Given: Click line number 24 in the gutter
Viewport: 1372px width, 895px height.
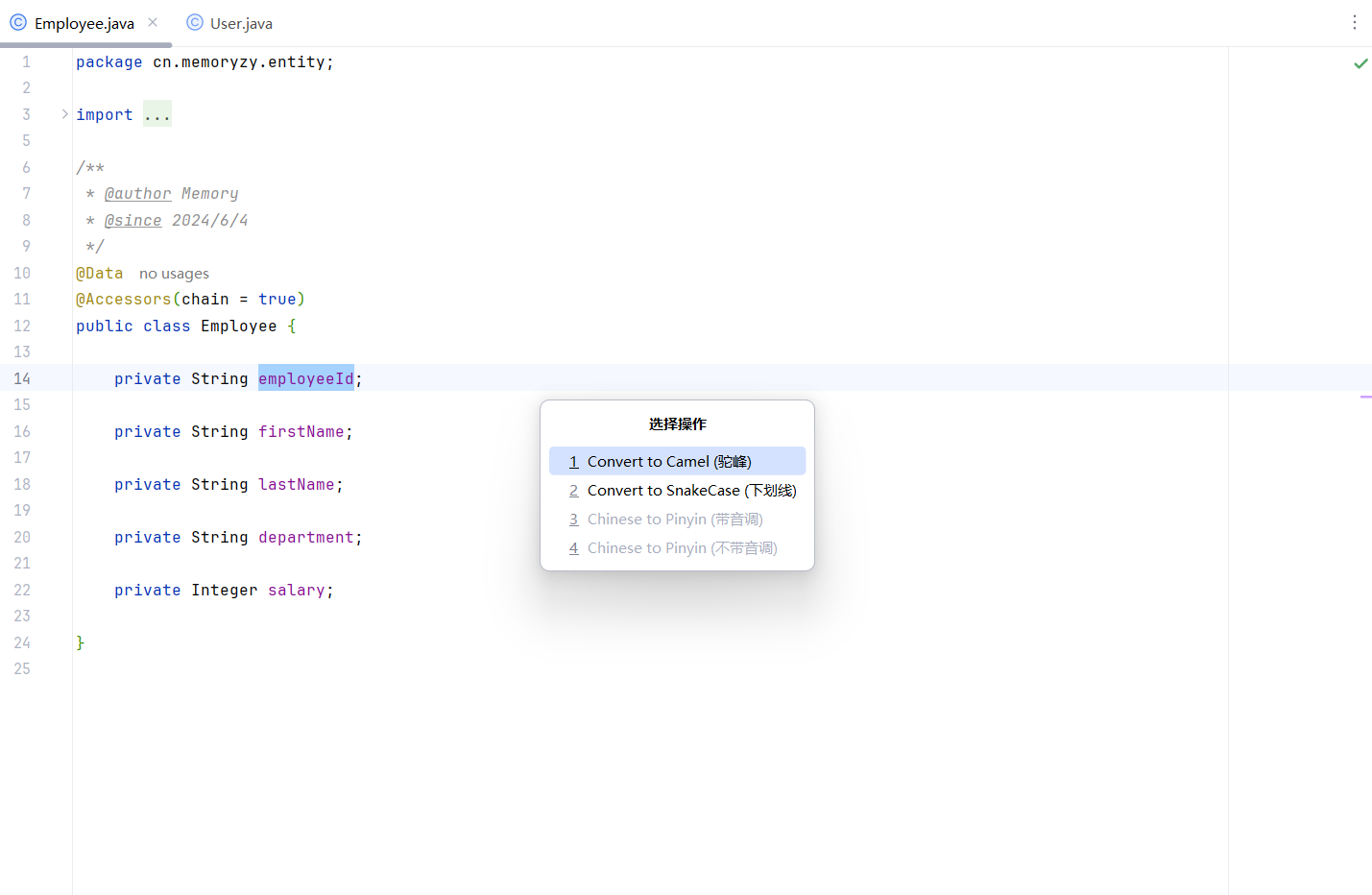Looking at the screenshot, I should 22,642.
